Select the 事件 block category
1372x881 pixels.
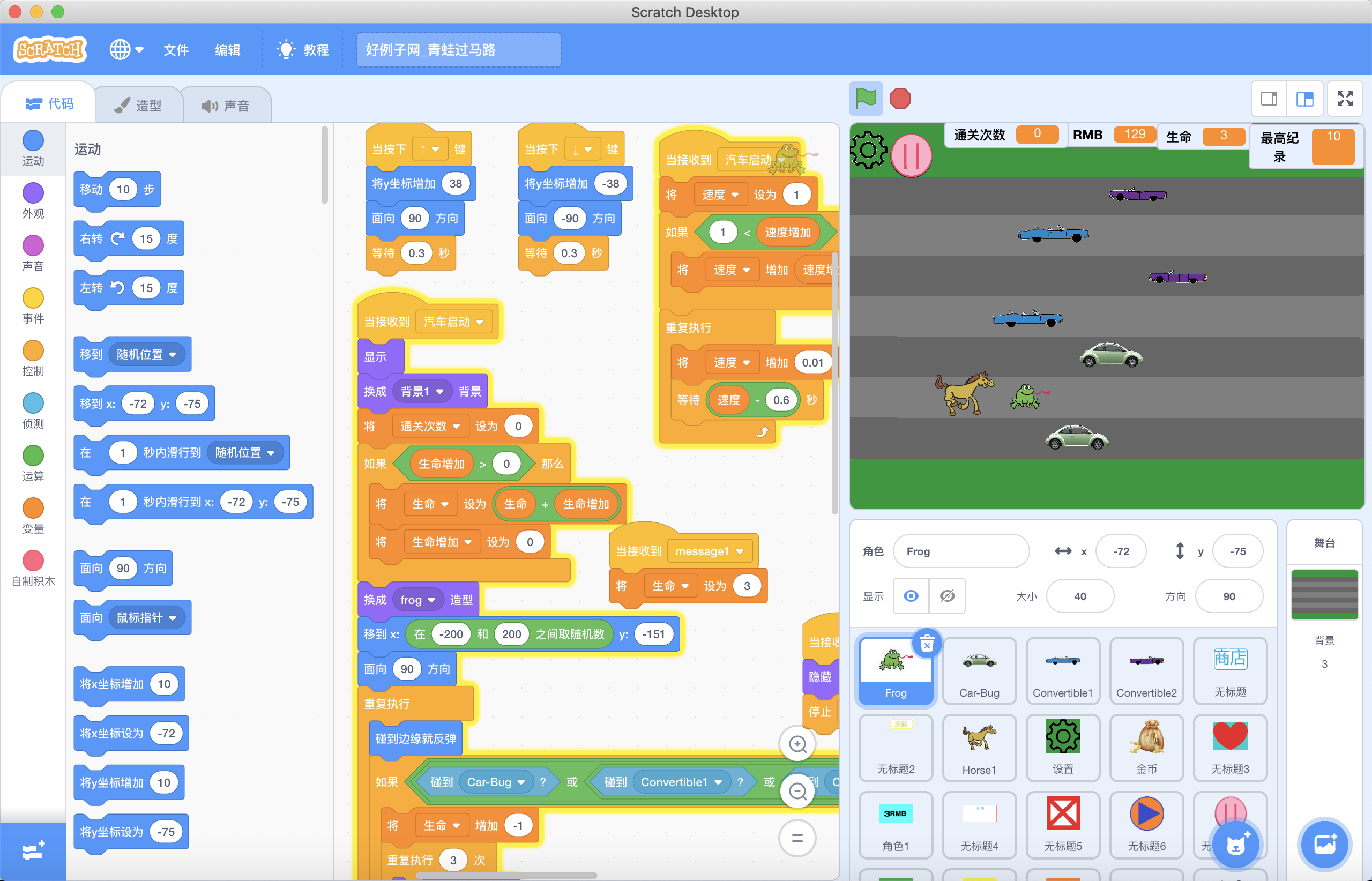click(33, 307)
